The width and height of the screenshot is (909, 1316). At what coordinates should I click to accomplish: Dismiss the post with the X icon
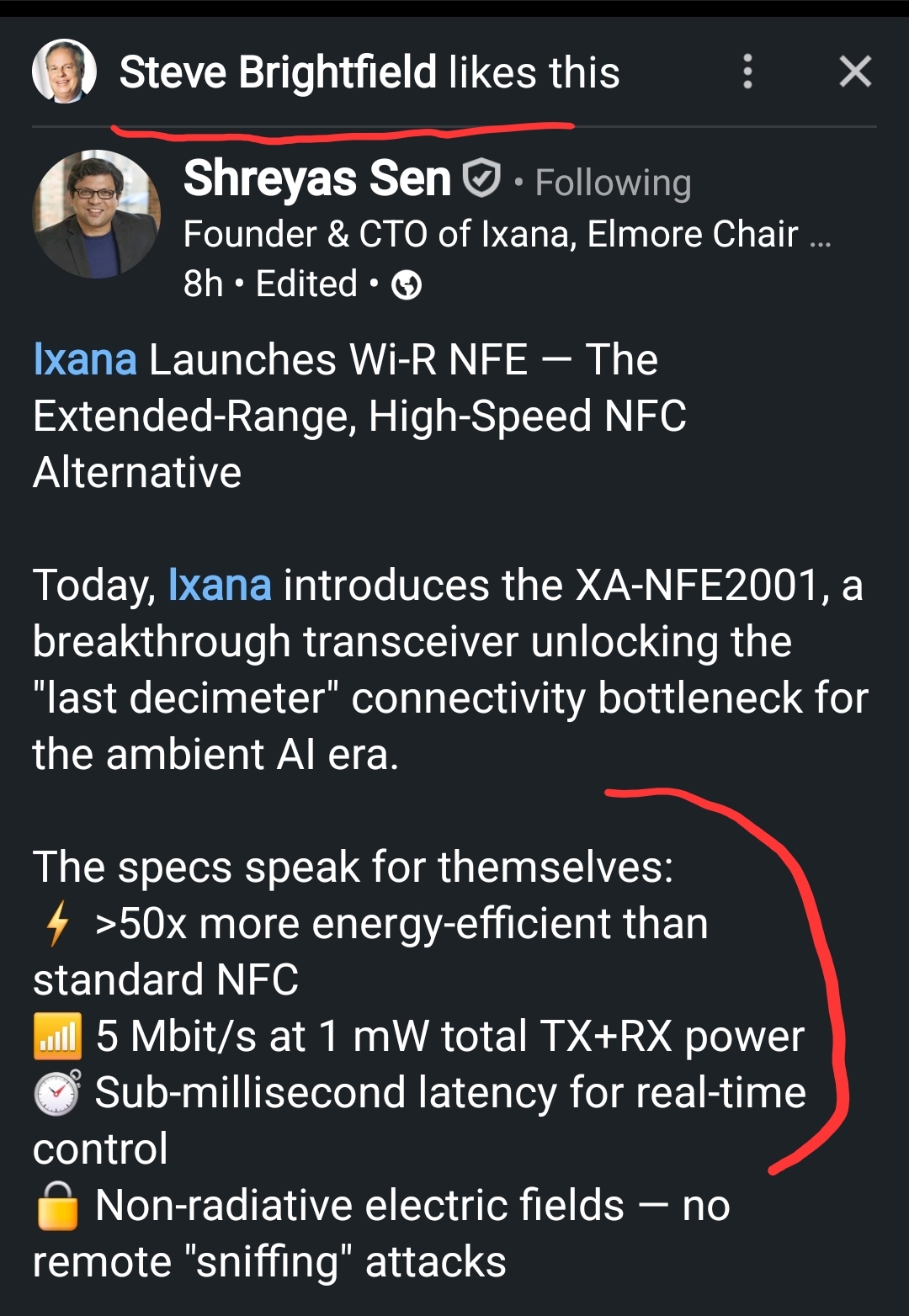coord(855,72)
